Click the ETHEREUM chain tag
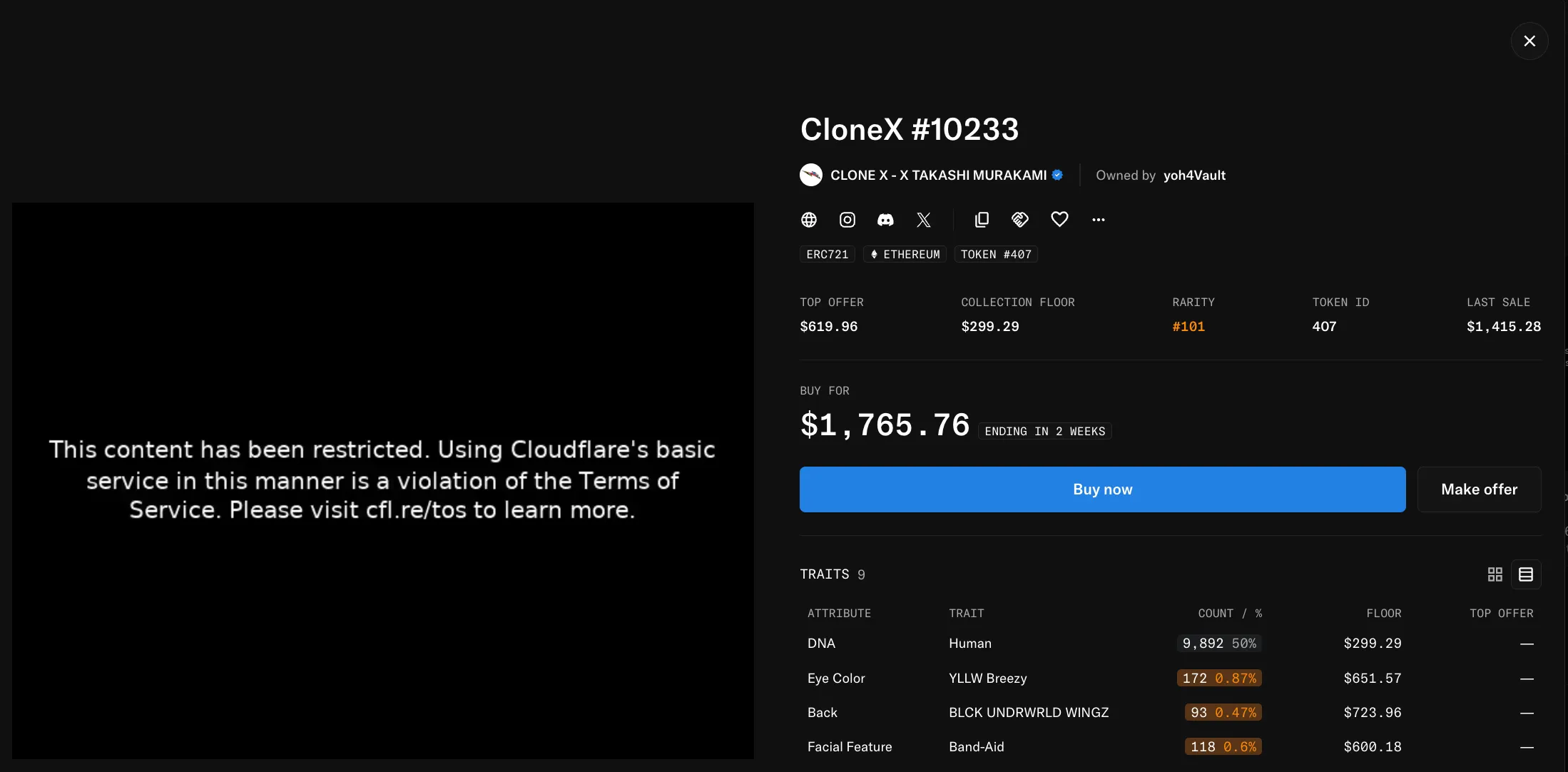This screenshot has height=772, width=1568. 905,255
